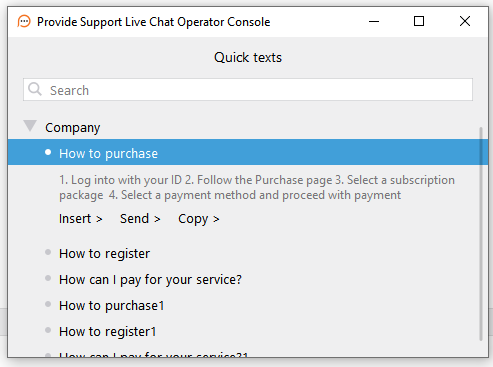Send the How to purchase quick text
Screen dimensions: 493x367
coord(140,219)
